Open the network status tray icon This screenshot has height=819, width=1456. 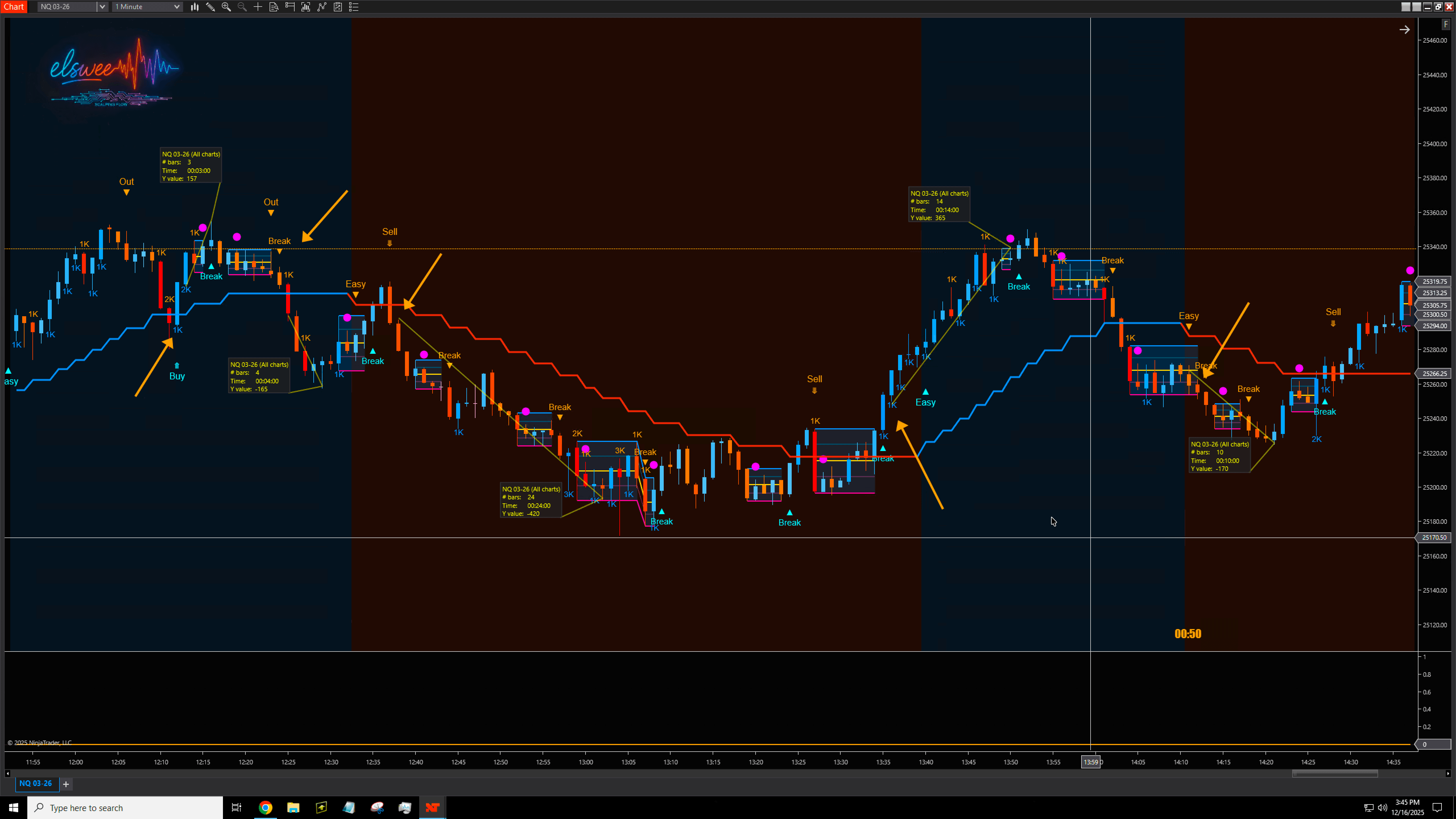coord(1368,808)
